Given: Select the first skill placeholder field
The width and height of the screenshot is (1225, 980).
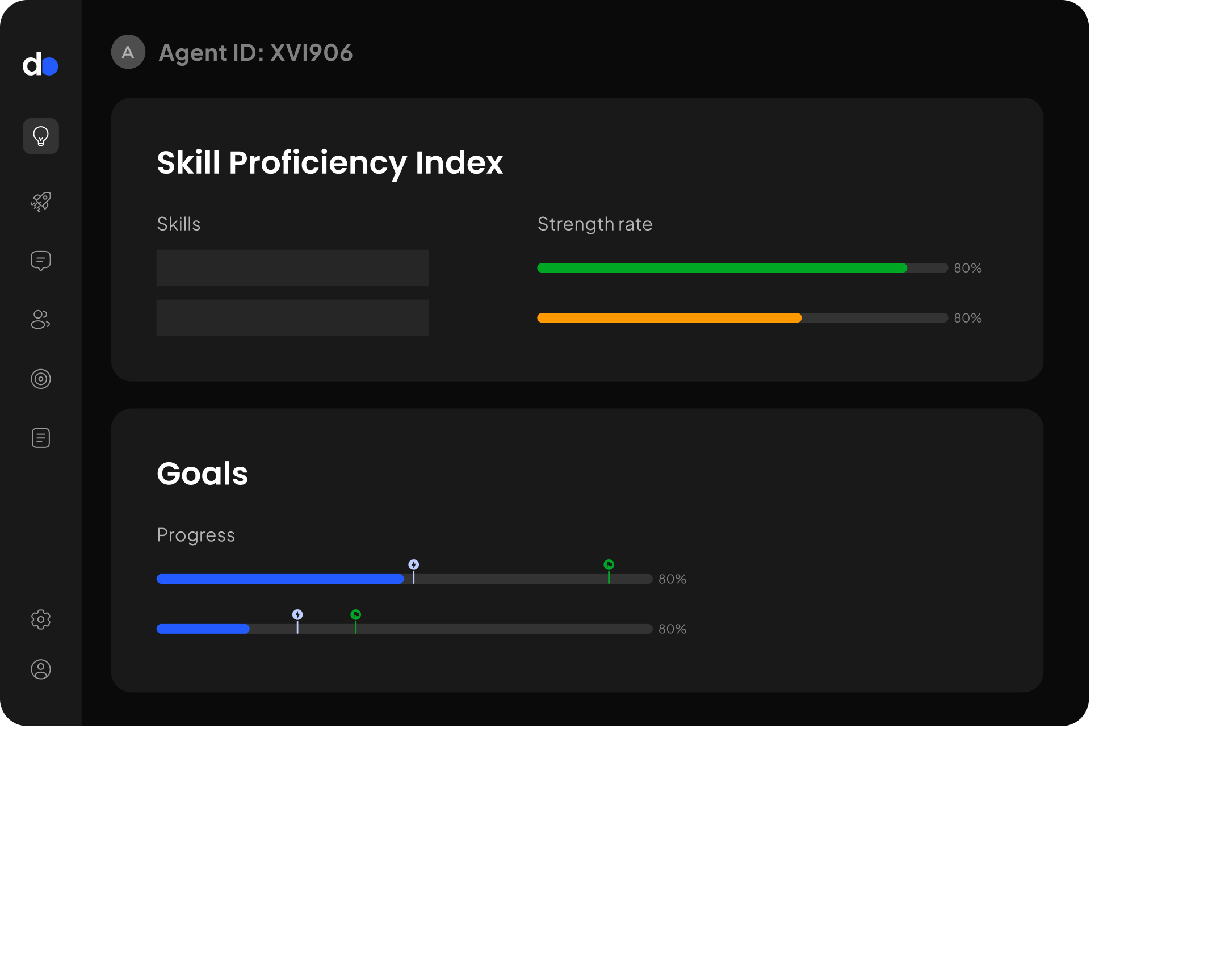Looking at the screenshot, I should [292, 269].
